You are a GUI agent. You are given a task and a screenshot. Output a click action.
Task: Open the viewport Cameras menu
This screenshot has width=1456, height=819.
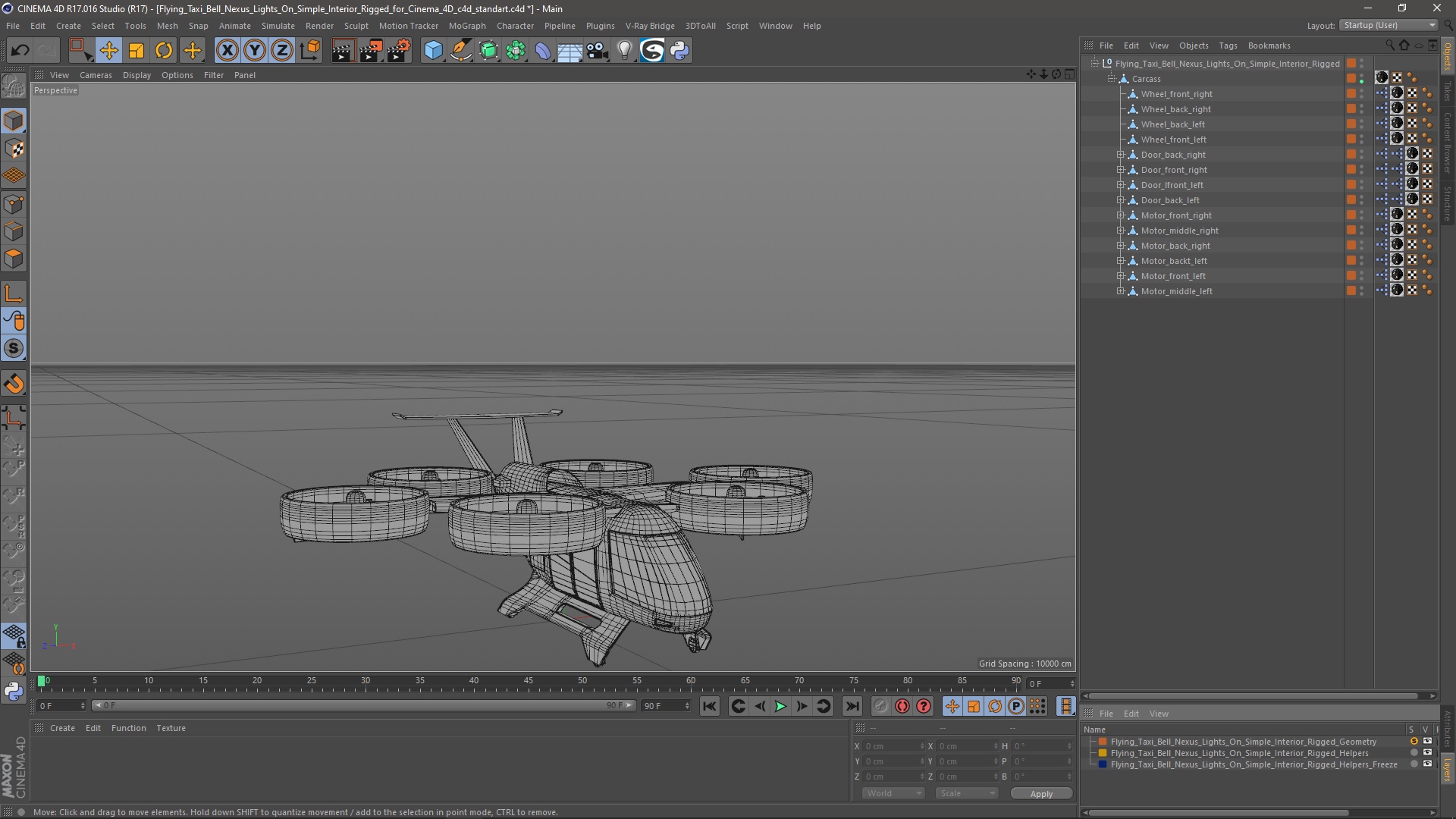(x=96, y=75)
